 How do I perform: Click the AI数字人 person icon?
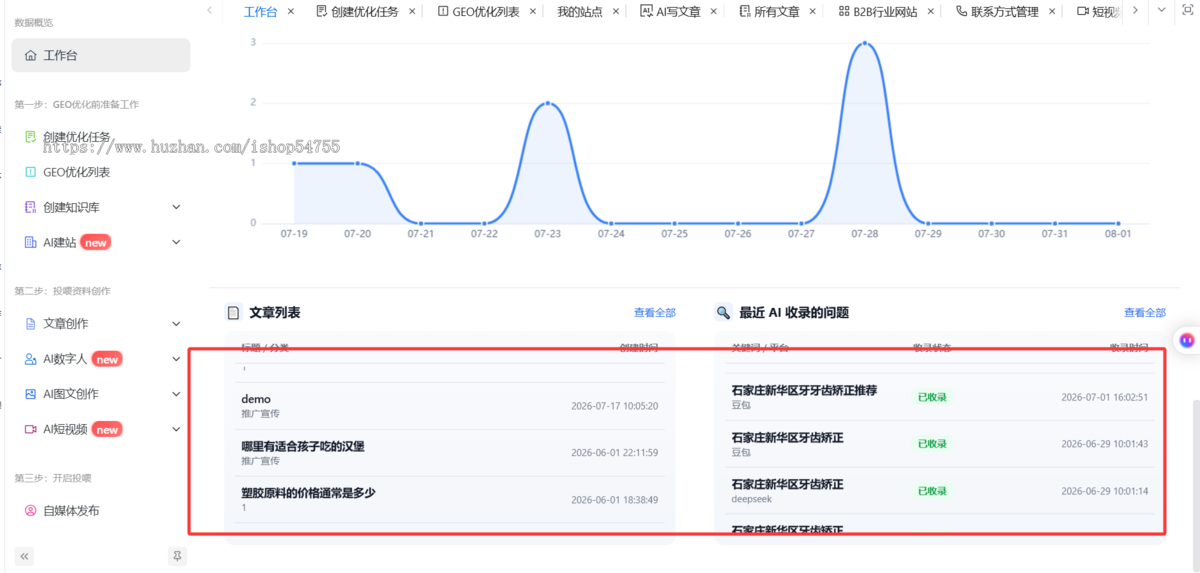pos(30,359)
